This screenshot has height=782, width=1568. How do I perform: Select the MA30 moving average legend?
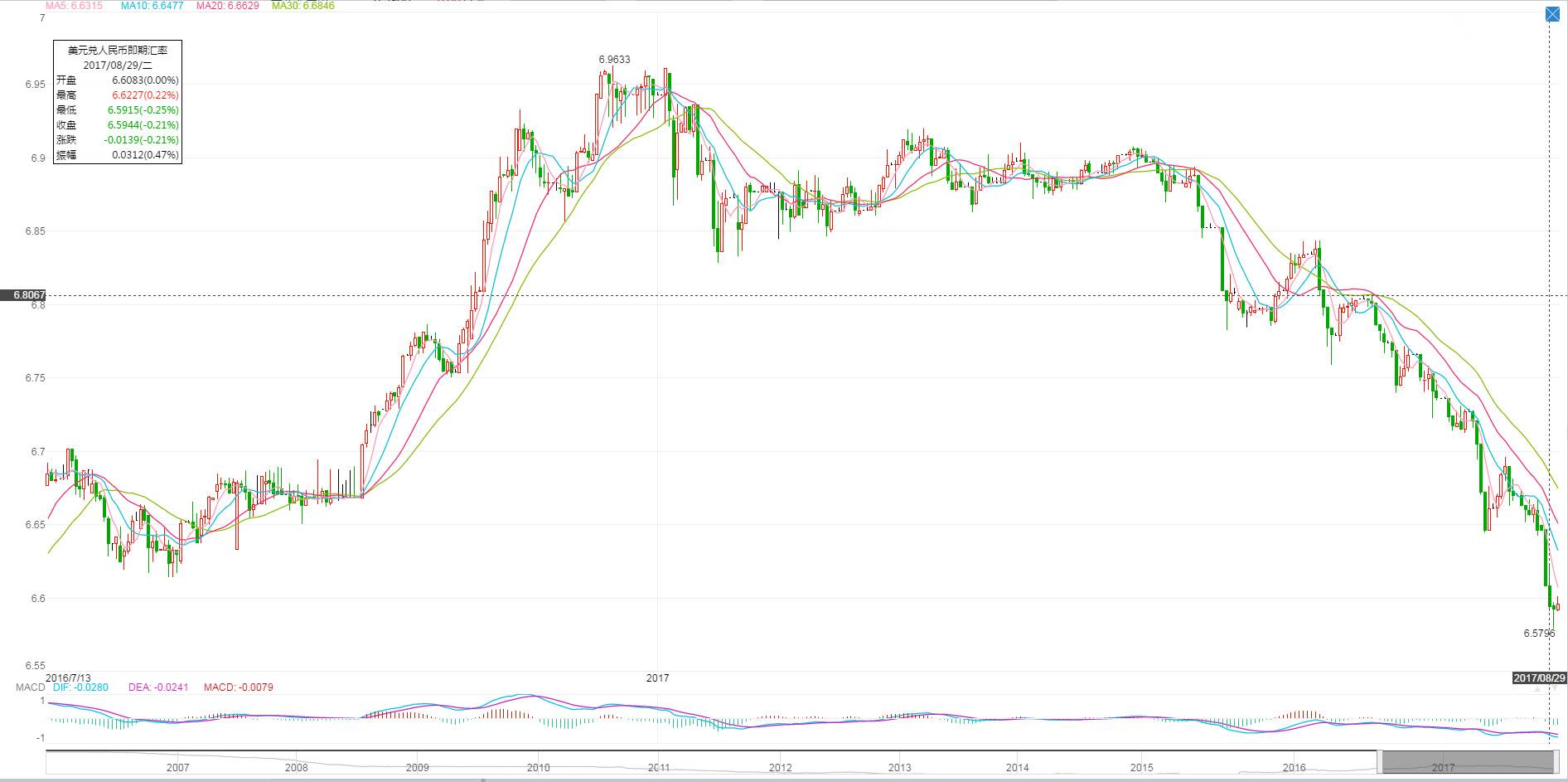(303, 6)
